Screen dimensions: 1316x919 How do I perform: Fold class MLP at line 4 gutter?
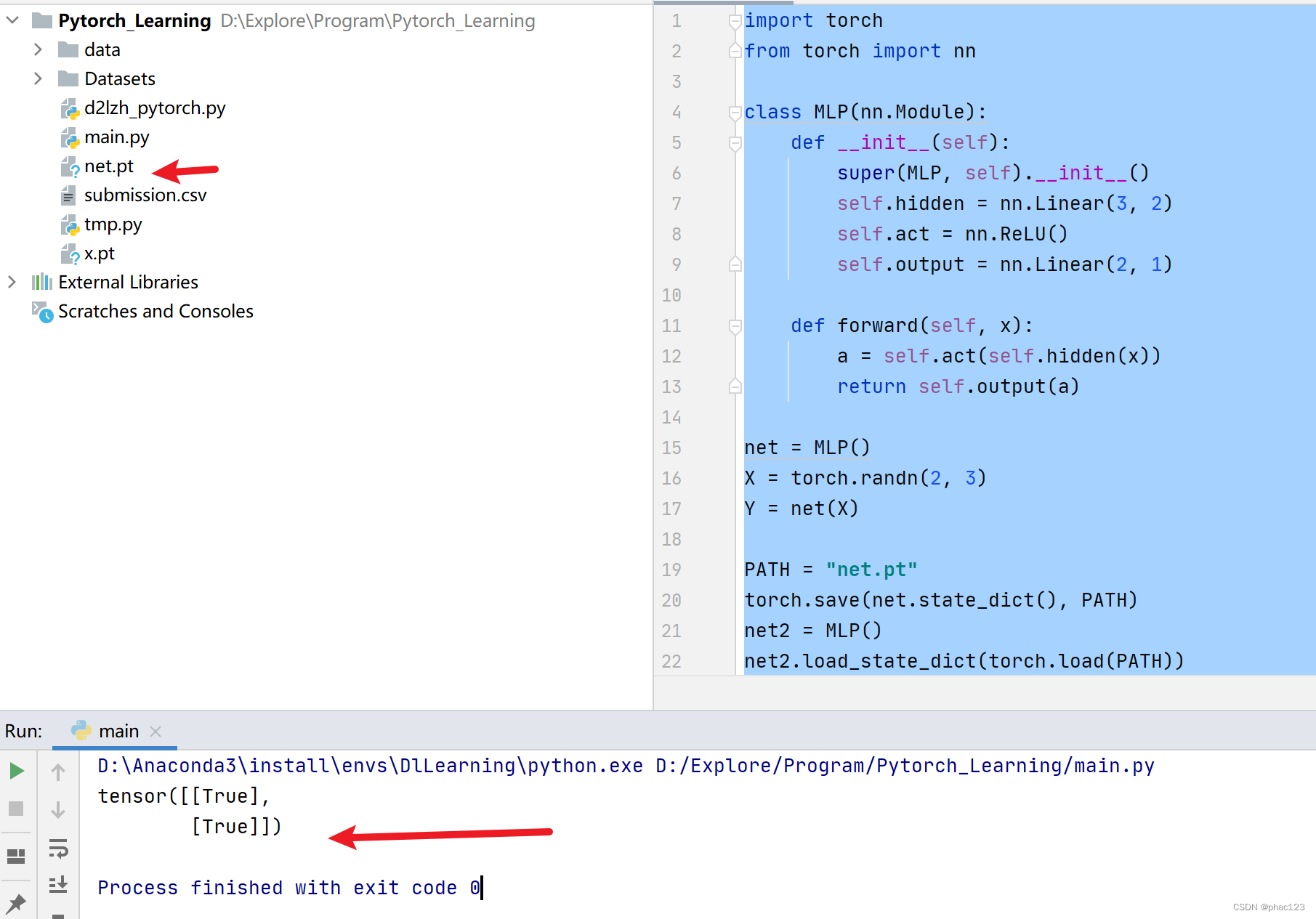pyautogui.click(x=735, y=113)
